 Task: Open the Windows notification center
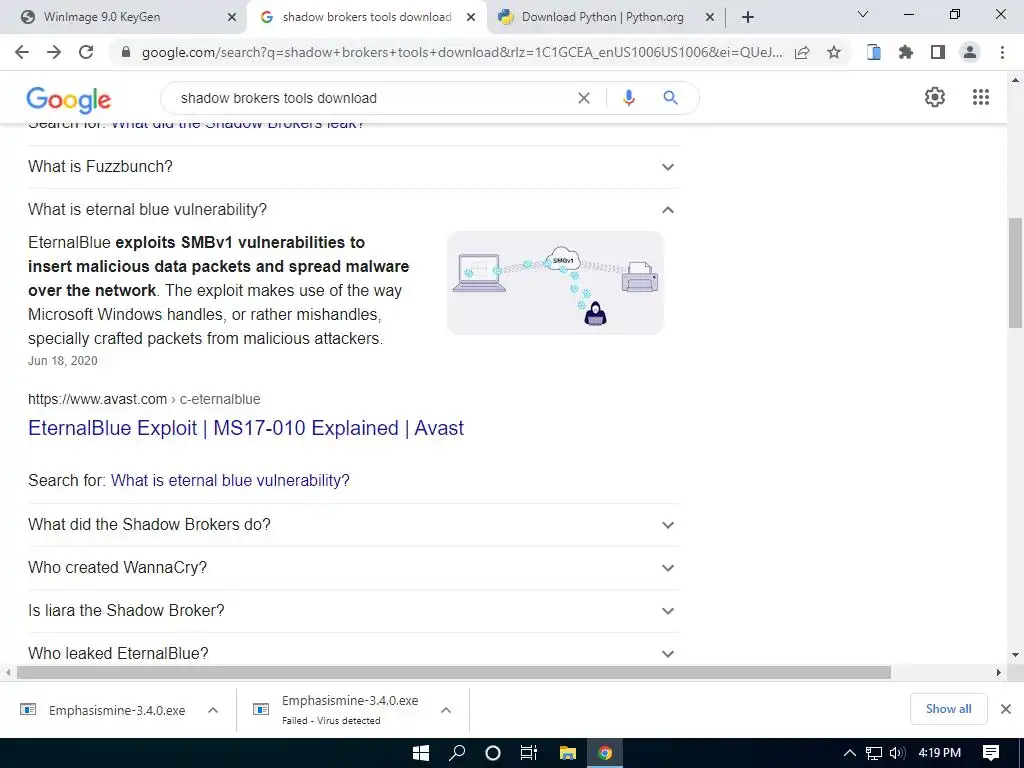point(991,753)
